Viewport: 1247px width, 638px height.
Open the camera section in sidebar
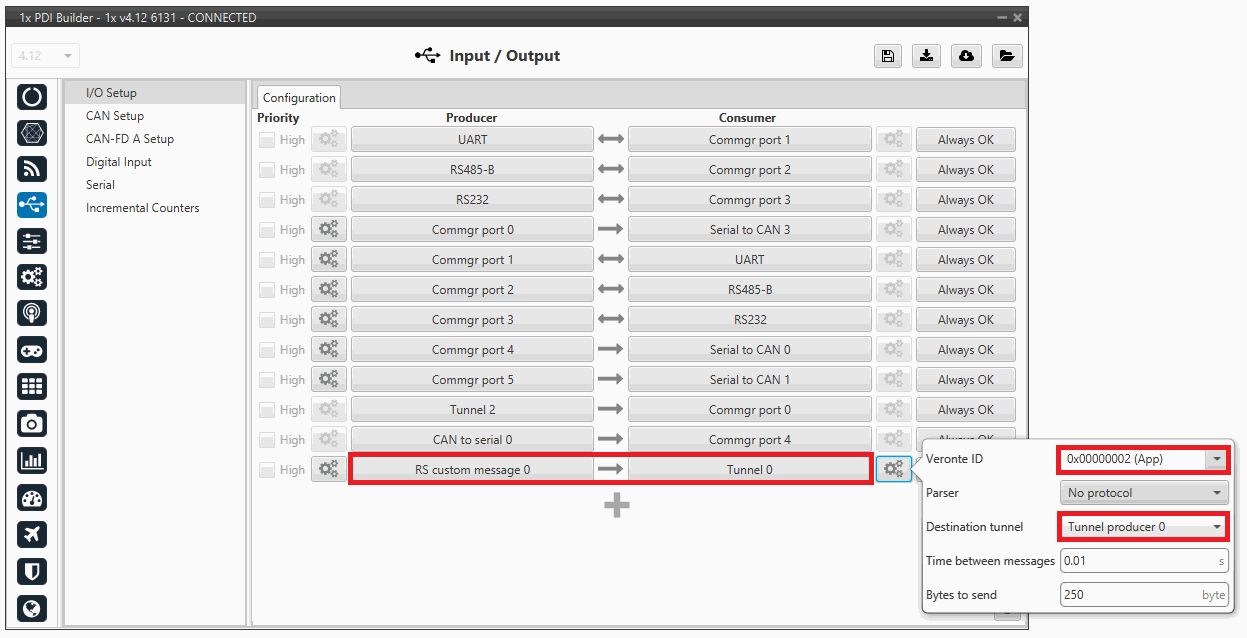pos(32,424)
